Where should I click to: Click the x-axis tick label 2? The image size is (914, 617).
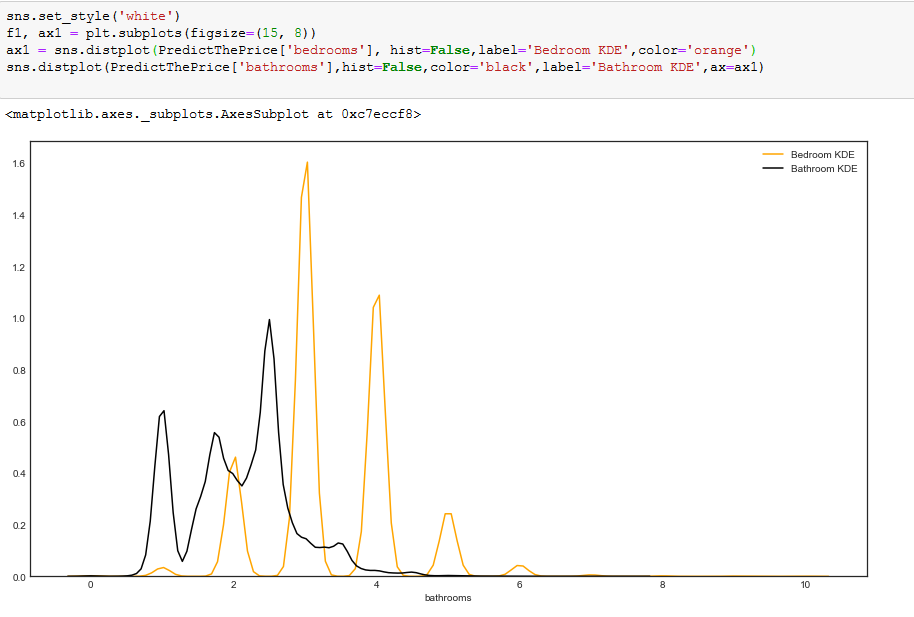[234, 585]
